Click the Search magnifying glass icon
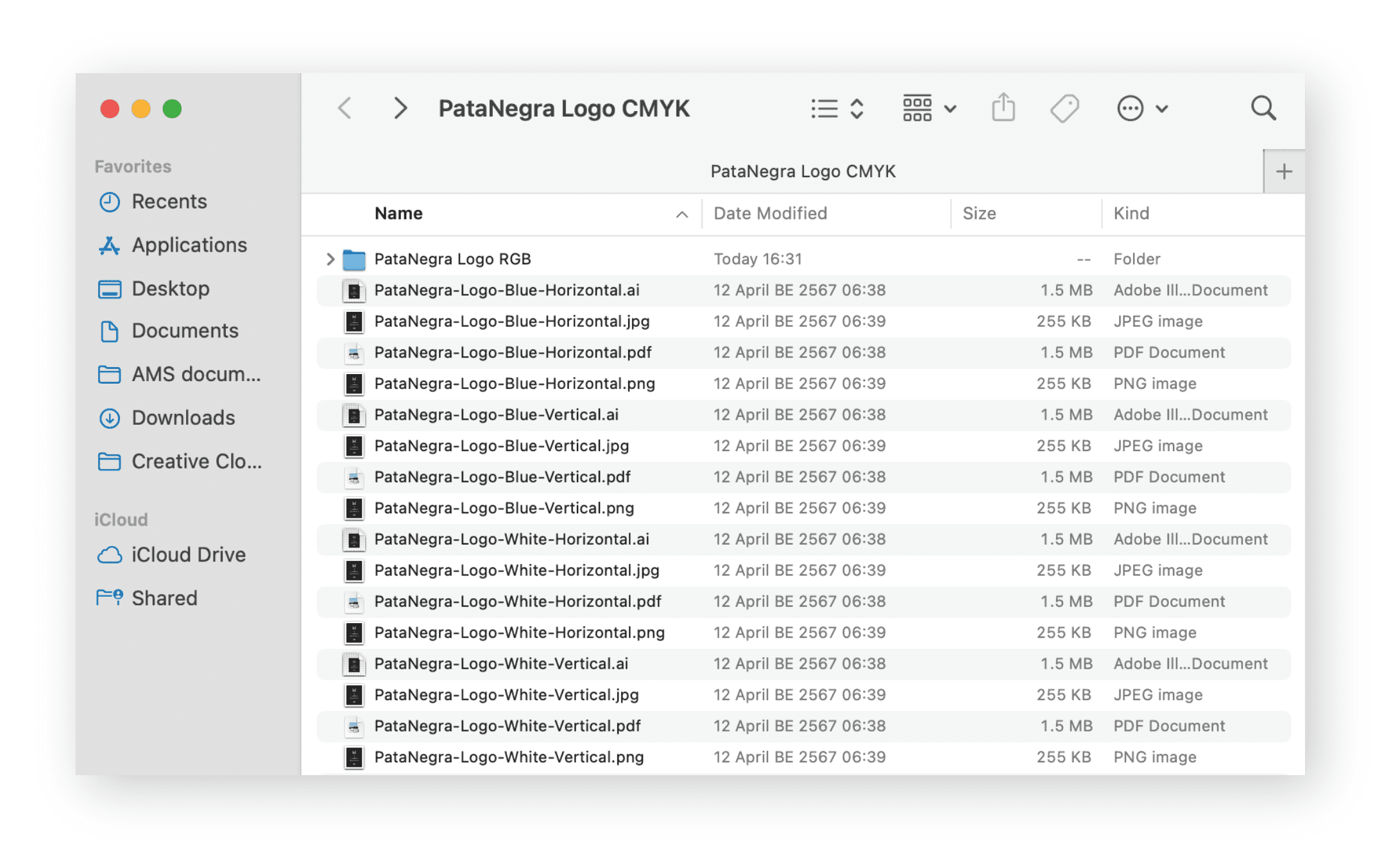The width and height of the screenshot is (1400, 847). click(x=1263, y=108)
